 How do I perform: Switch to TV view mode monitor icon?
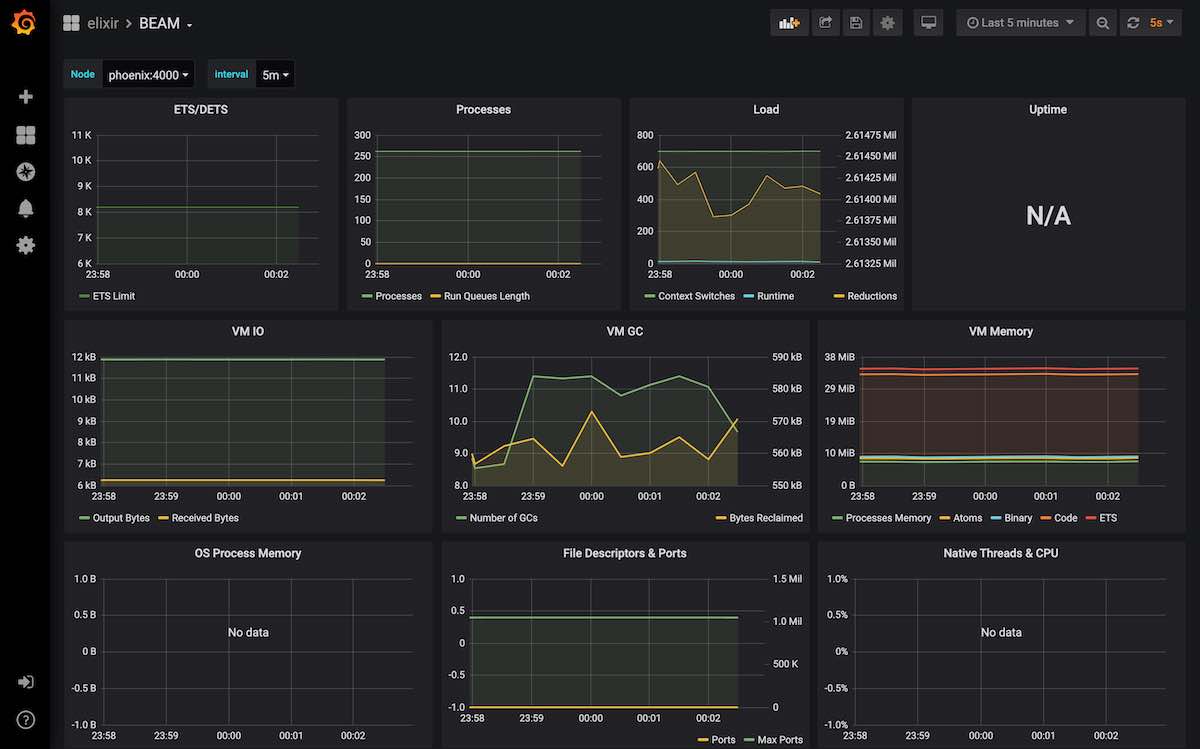928,23
